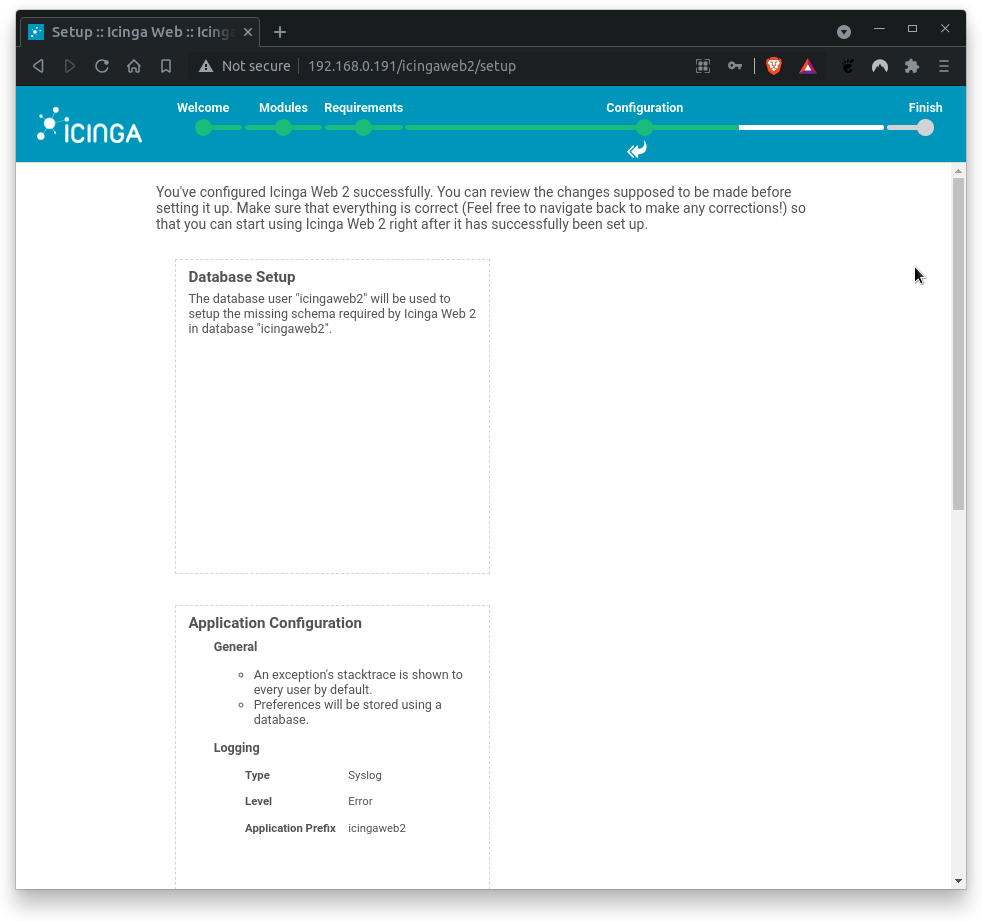
Task: Click the apps grid icon in the toolbar
Action: [703, 66]
